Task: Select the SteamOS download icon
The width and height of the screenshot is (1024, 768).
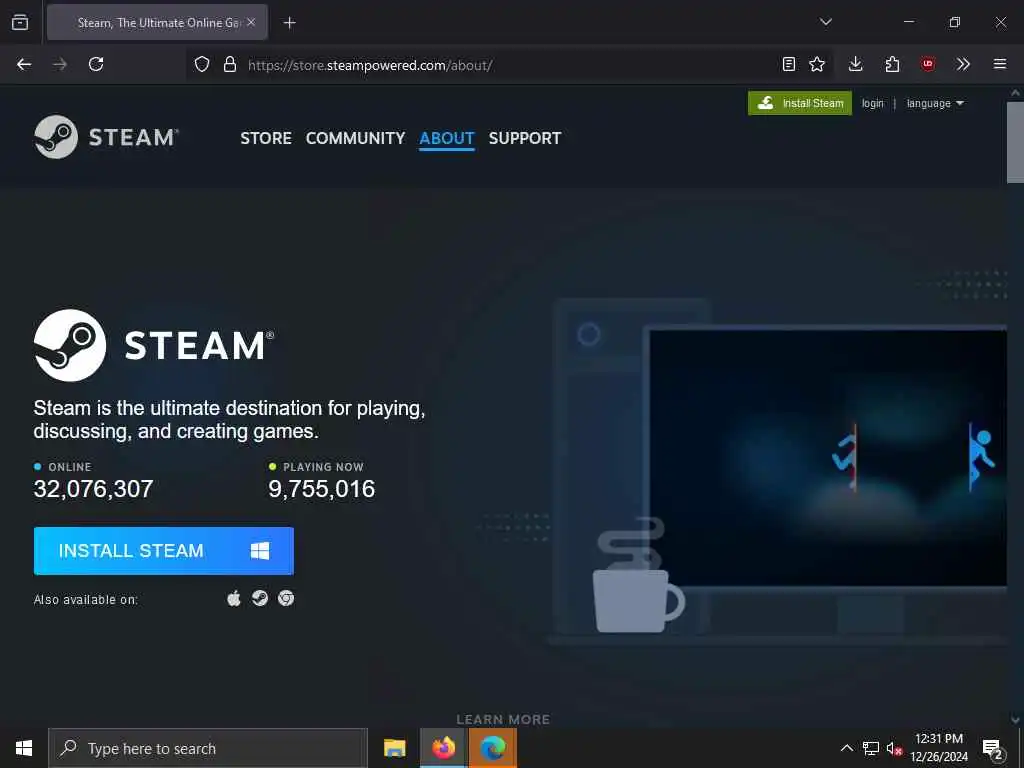Action: click(x=260, y=598)
